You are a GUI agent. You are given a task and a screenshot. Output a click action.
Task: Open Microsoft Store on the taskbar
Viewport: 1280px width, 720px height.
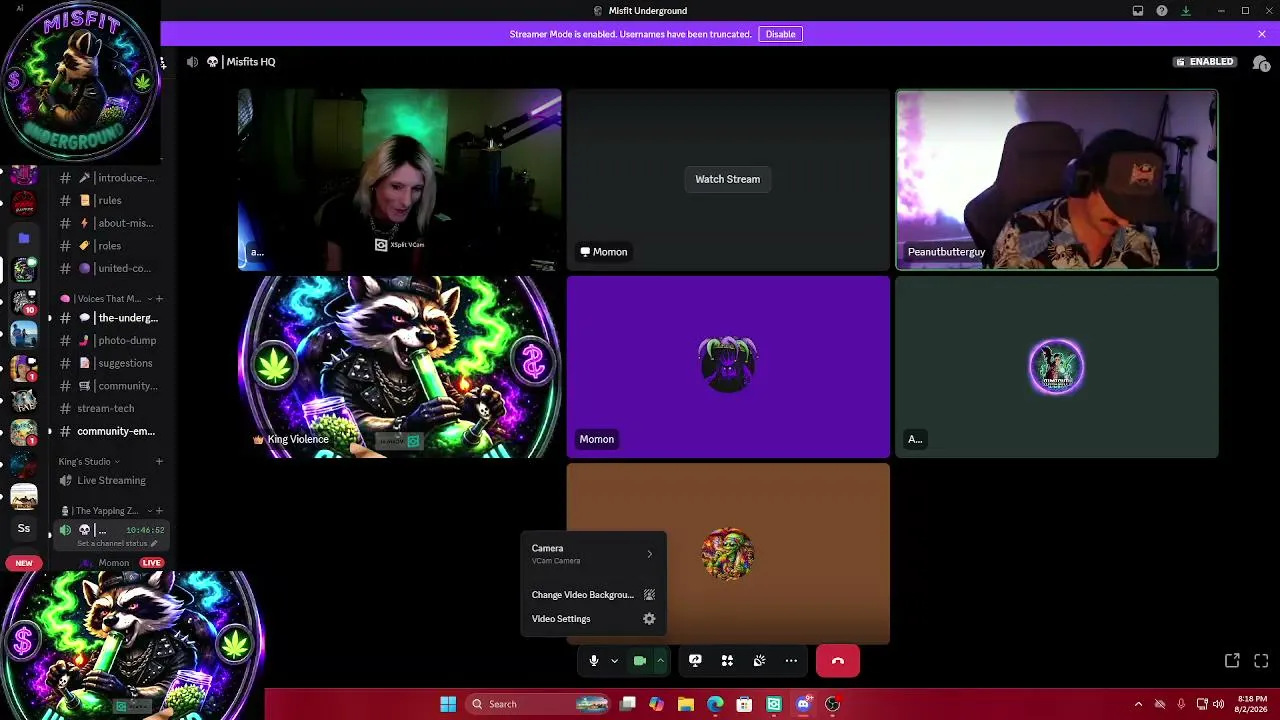click(744, 704)
